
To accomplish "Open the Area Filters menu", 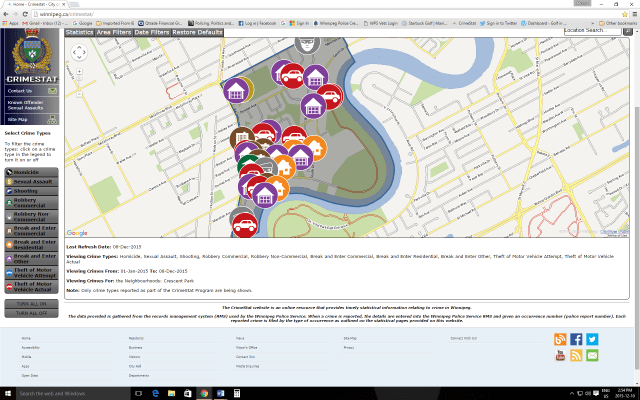I will (114, 32).
